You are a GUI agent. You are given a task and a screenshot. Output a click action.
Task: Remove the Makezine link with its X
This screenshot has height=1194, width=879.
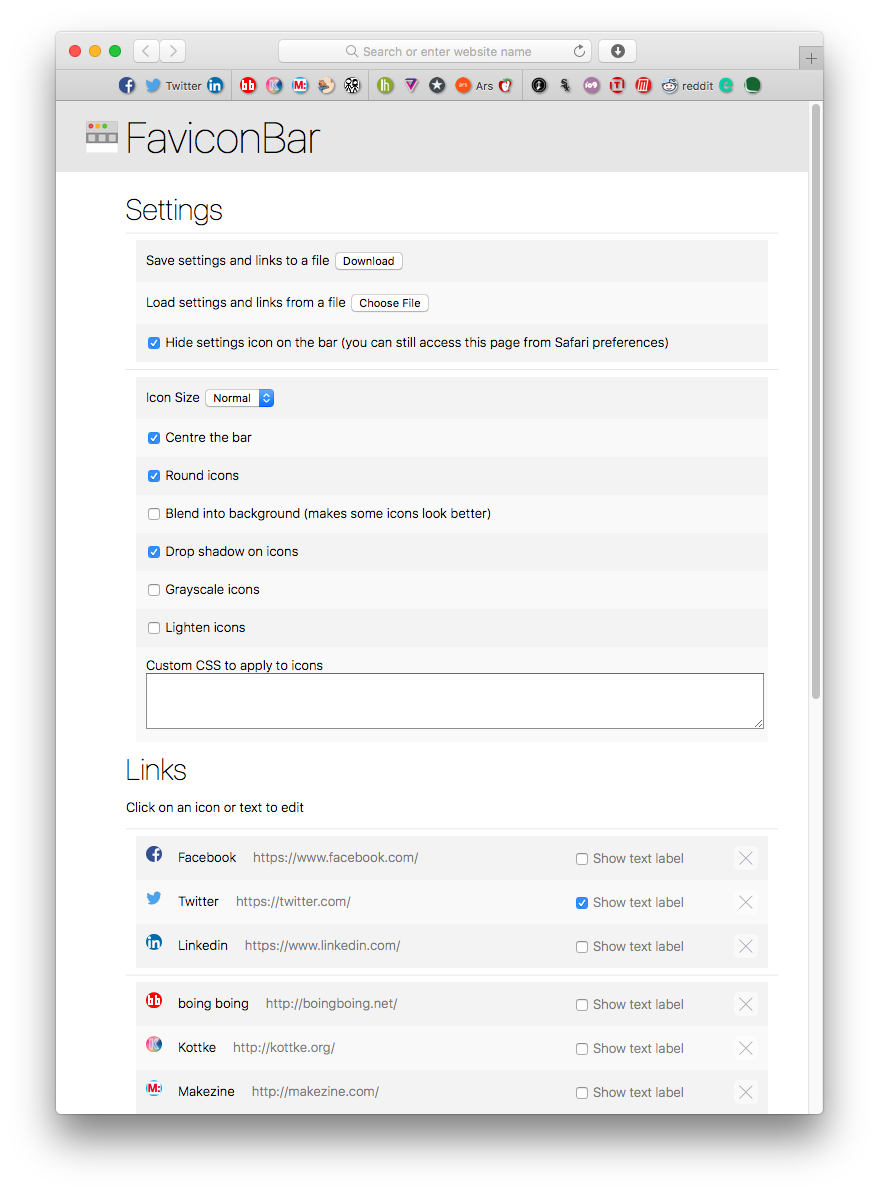746,1093
